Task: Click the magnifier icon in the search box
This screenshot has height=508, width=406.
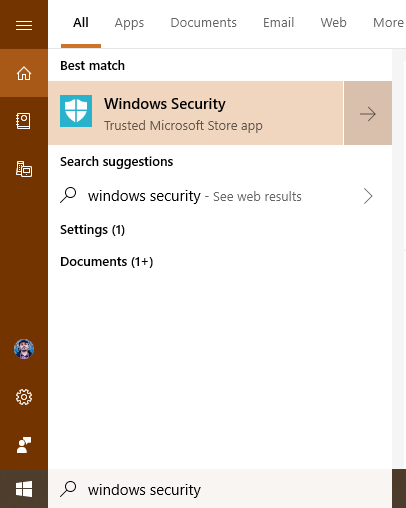Action: pos(68,489)
